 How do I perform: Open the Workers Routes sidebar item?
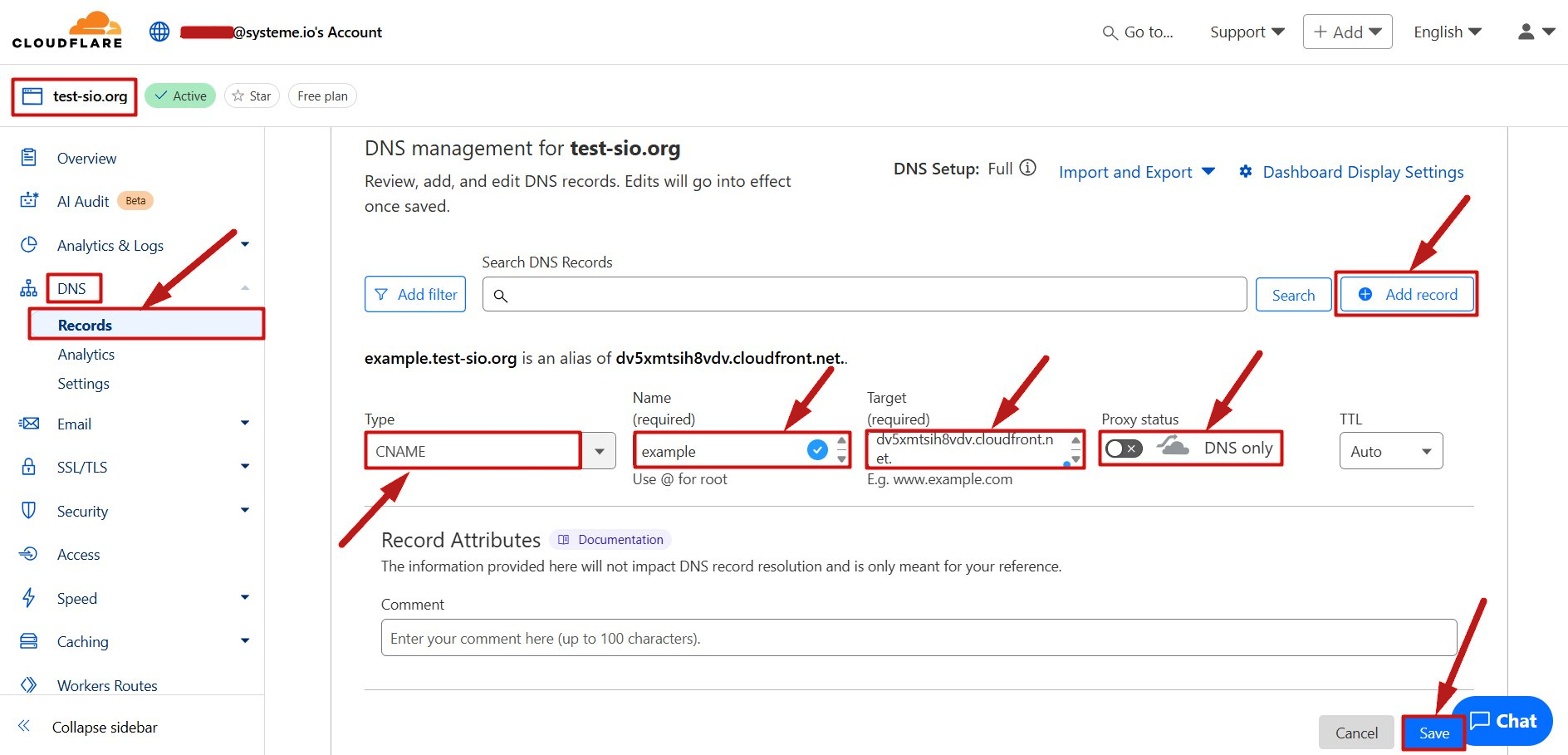point(107,685)
